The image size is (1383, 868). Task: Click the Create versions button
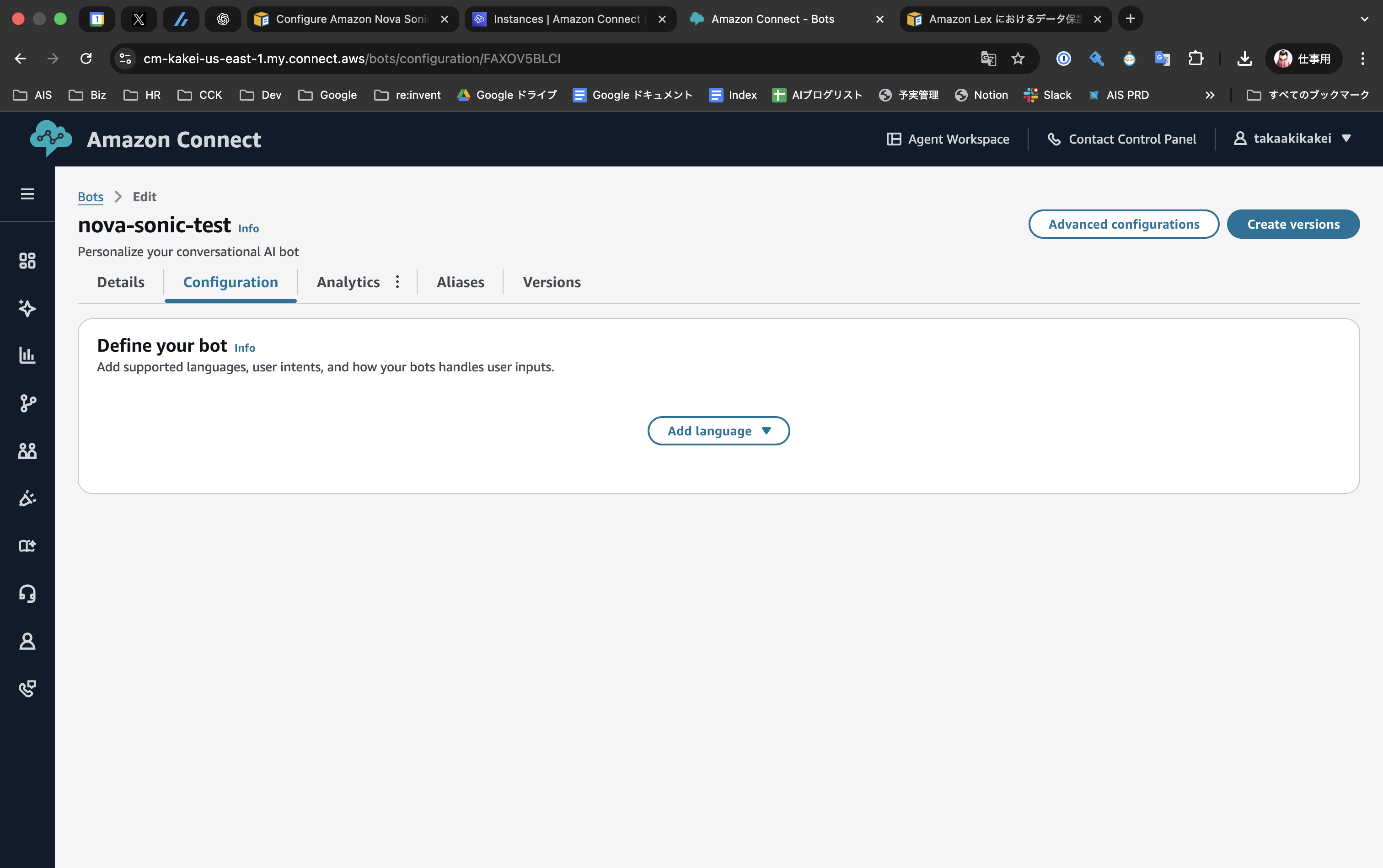point(1293,224)
